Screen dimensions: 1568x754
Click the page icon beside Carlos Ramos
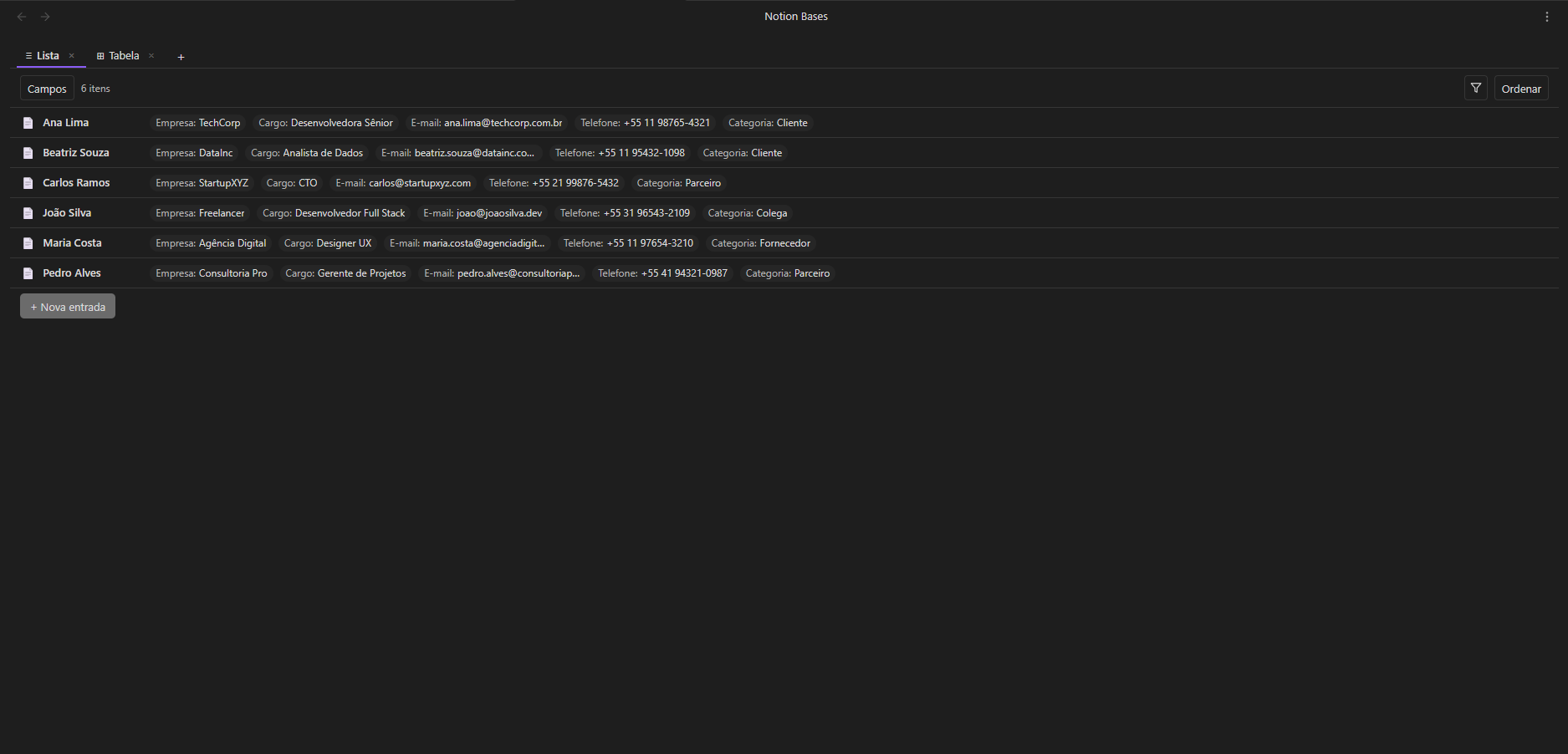point(27,182)
